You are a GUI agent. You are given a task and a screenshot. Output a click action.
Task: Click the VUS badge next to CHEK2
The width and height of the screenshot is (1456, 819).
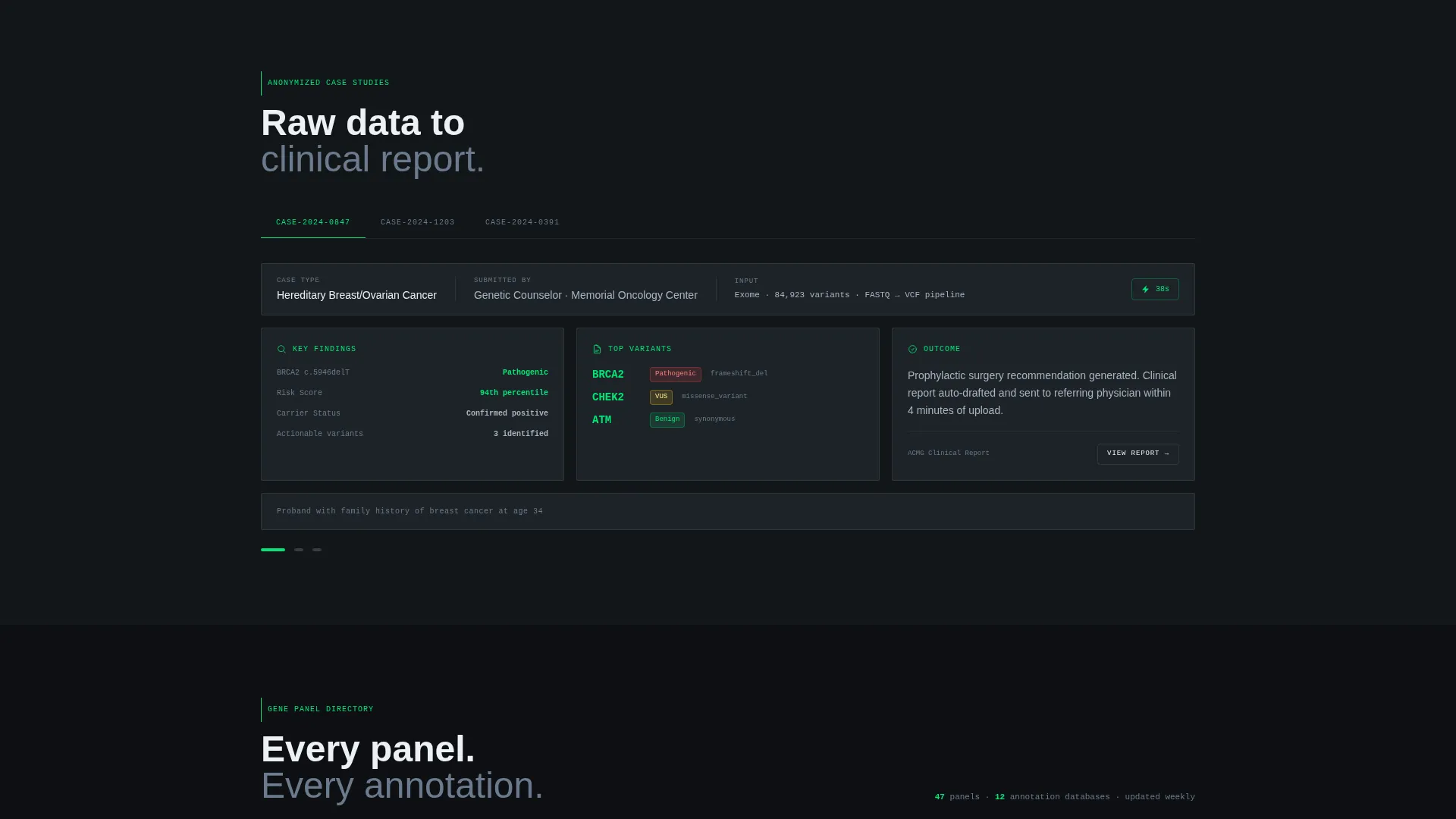pyautogui.click(x=661, y=397)
